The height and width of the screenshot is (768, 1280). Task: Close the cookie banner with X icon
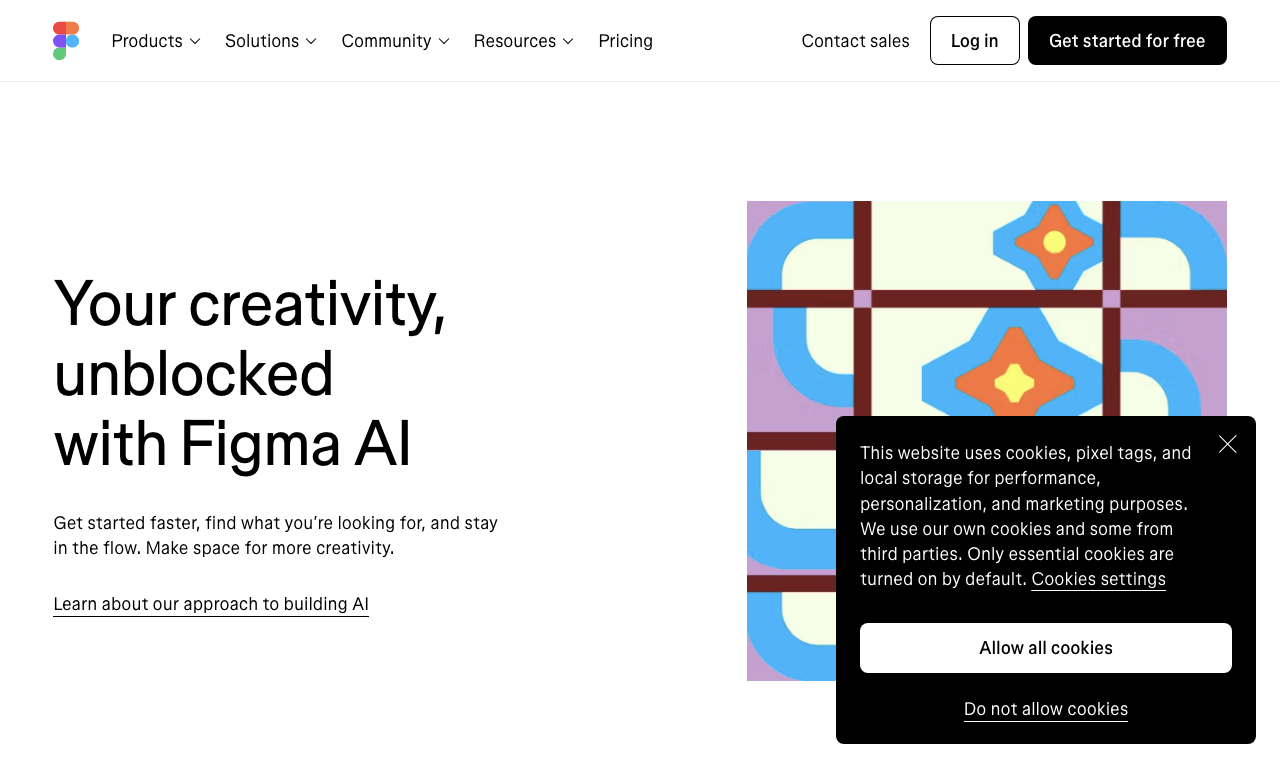(1228, 444)
